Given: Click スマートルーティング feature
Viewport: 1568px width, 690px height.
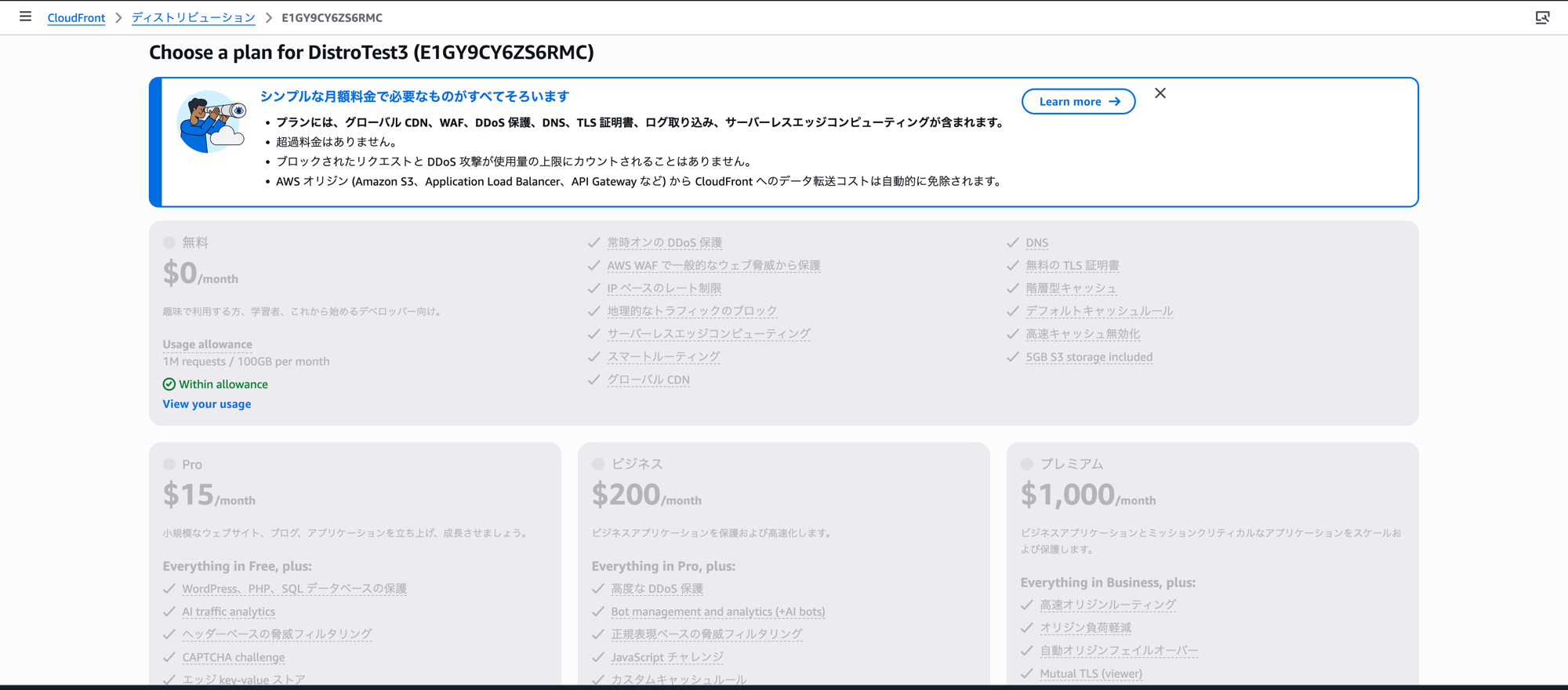Looking at the screenshot, I should coord(663,357).
